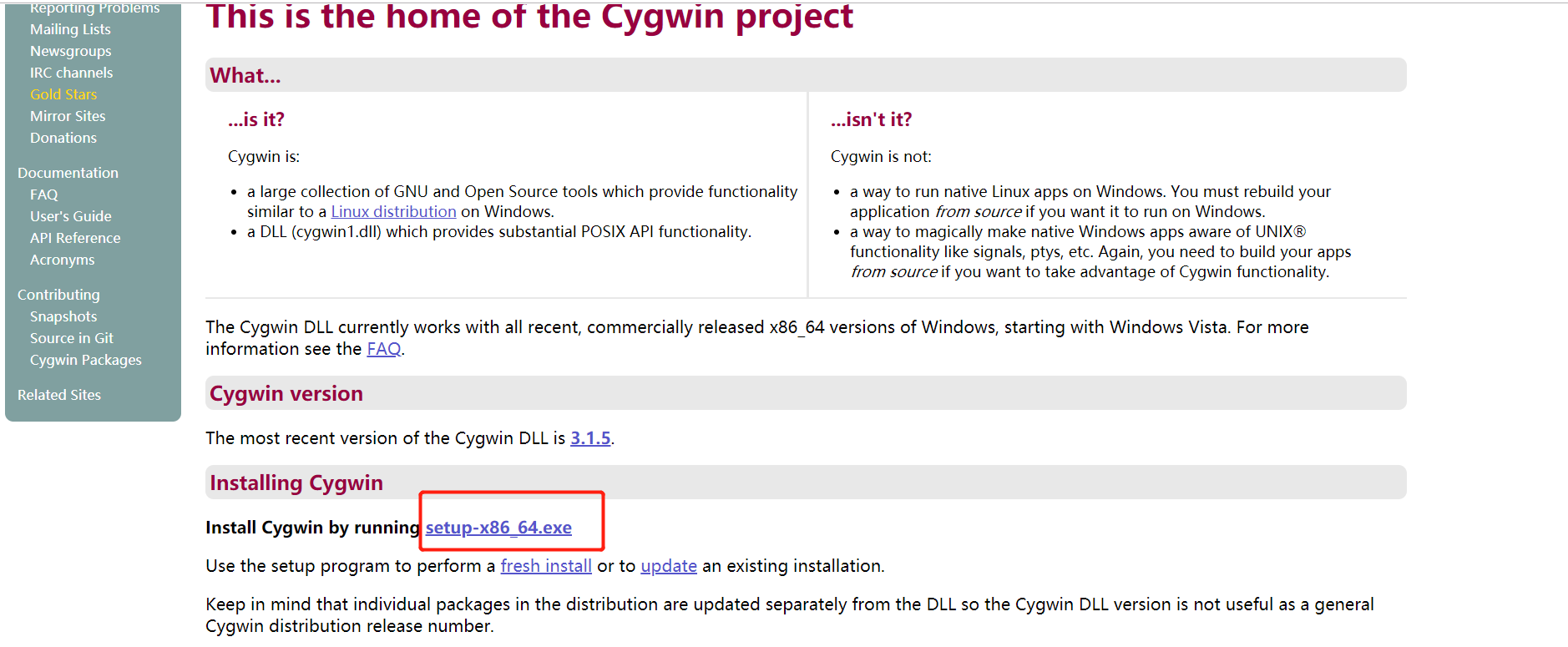Open the Linux distribution link
This screenshot has height=647, width=1568.
[393, 211]
